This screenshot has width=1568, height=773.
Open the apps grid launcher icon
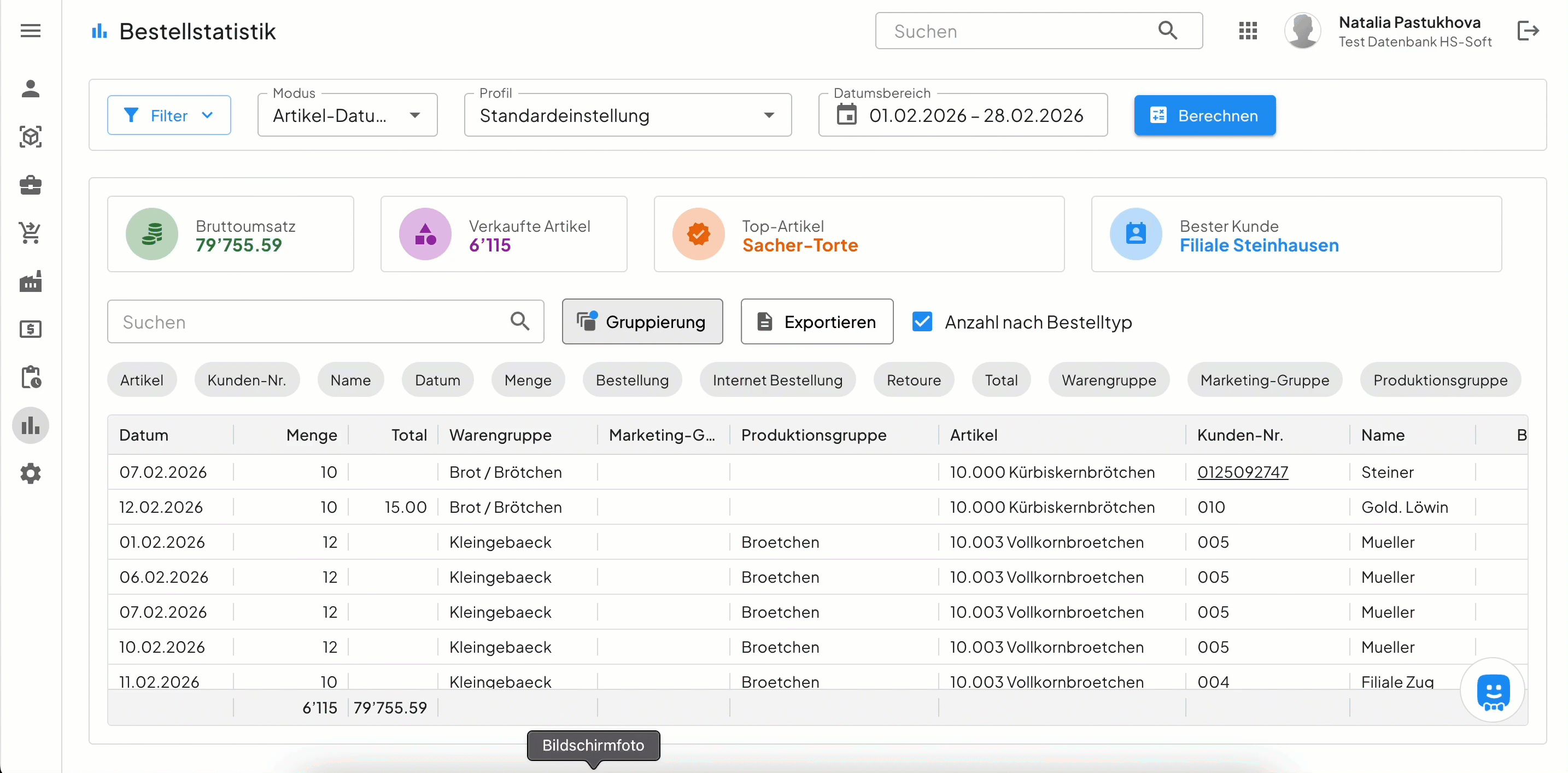coord(1247,31)
